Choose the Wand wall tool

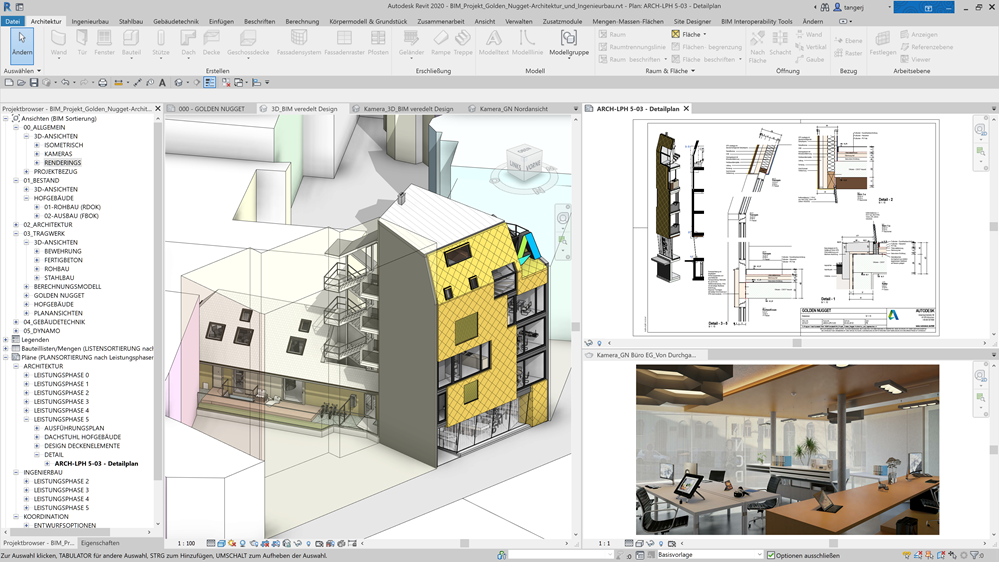pos(59,44)
